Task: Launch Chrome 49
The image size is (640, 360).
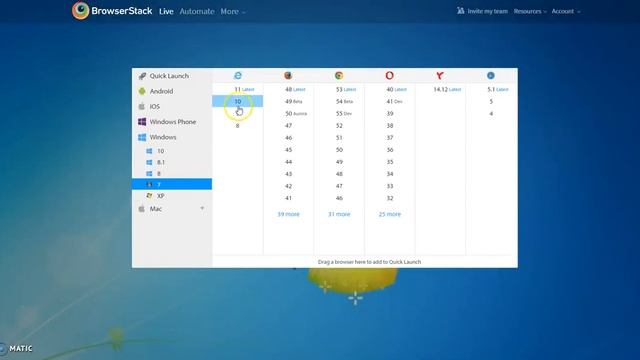Action: point(339,162)
